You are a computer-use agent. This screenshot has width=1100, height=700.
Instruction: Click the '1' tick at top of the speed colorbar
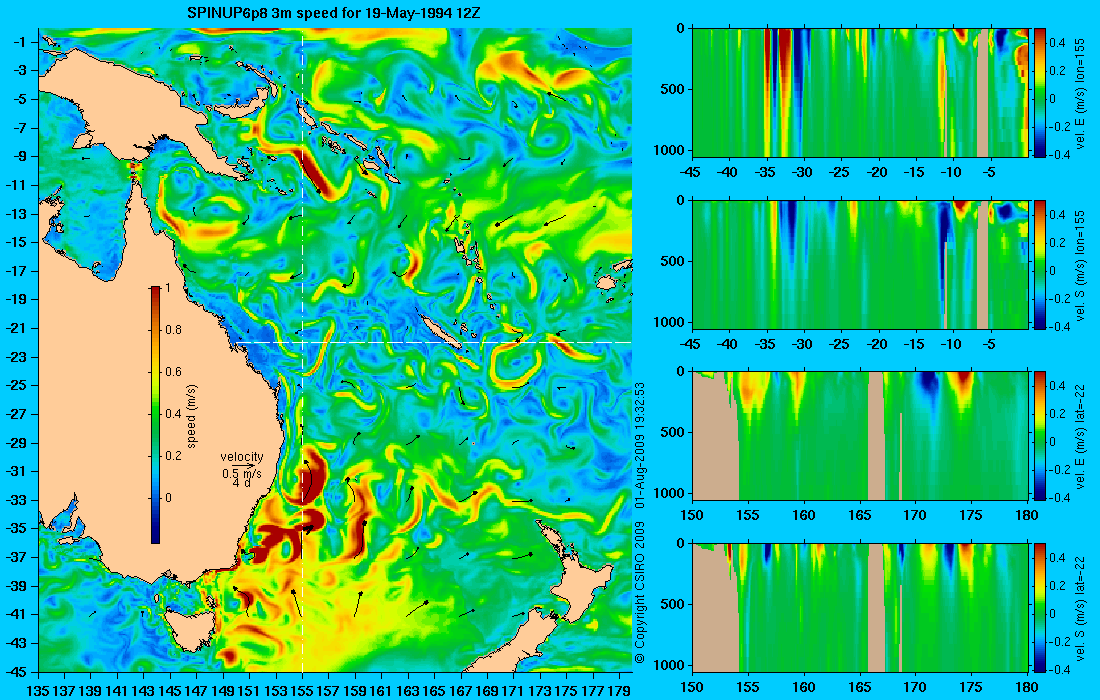(x=166, y=288)
